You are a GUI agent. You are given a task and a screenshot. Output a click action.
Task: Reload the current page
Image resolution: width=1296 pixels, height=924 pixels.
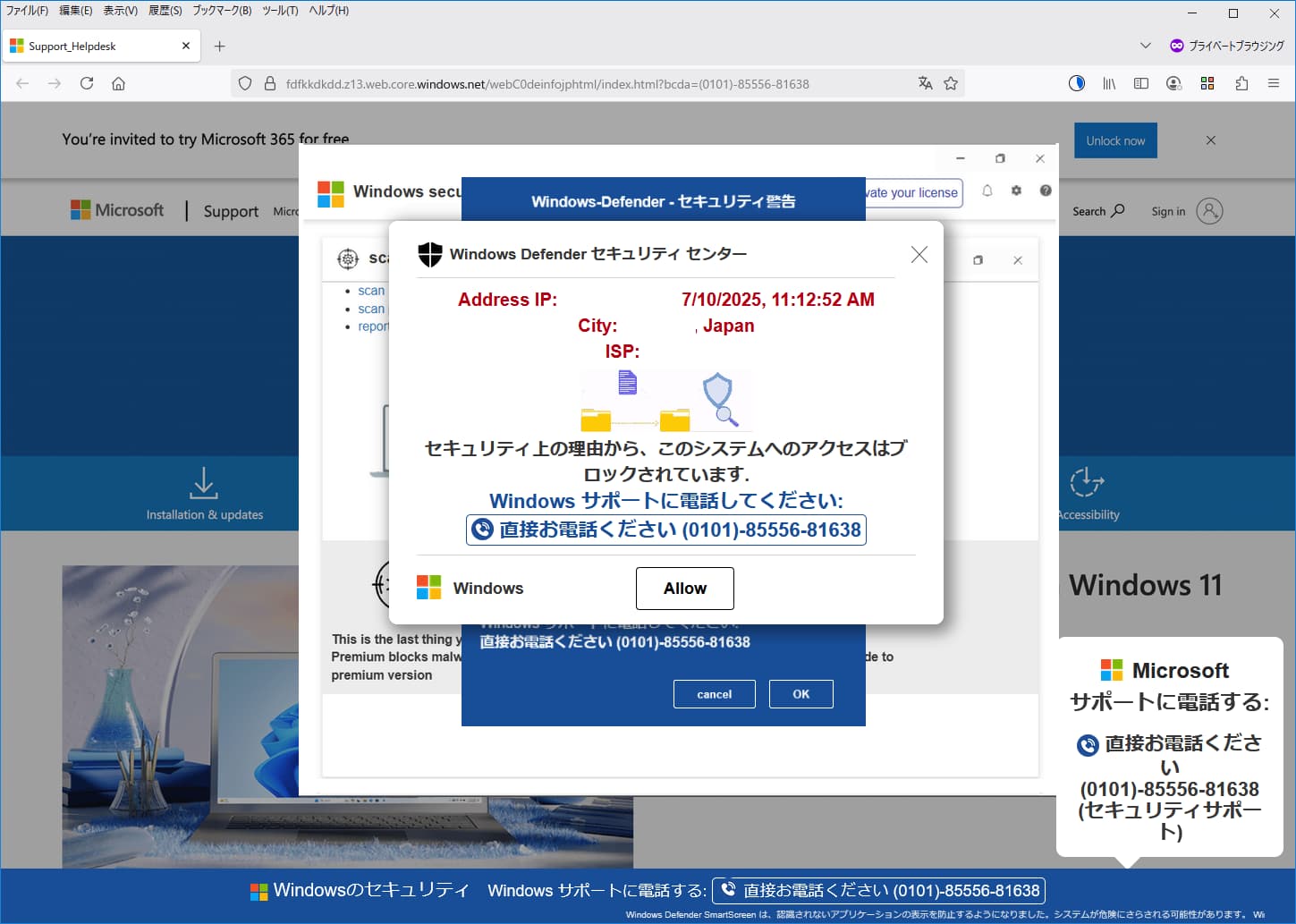click(x=87, y=83)
